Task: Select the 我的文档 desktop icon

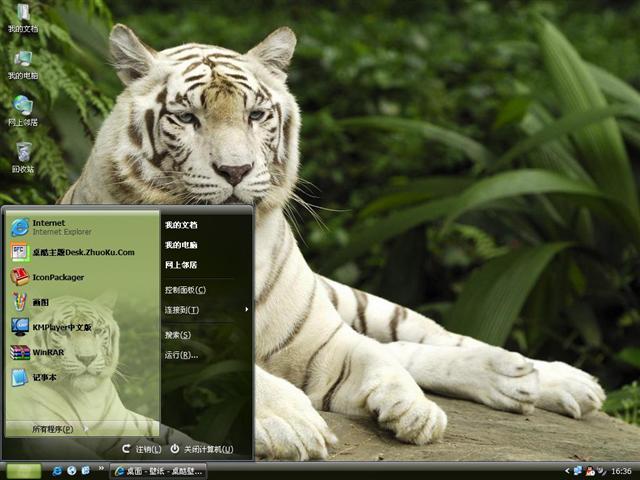Action: tap(22, 17)
